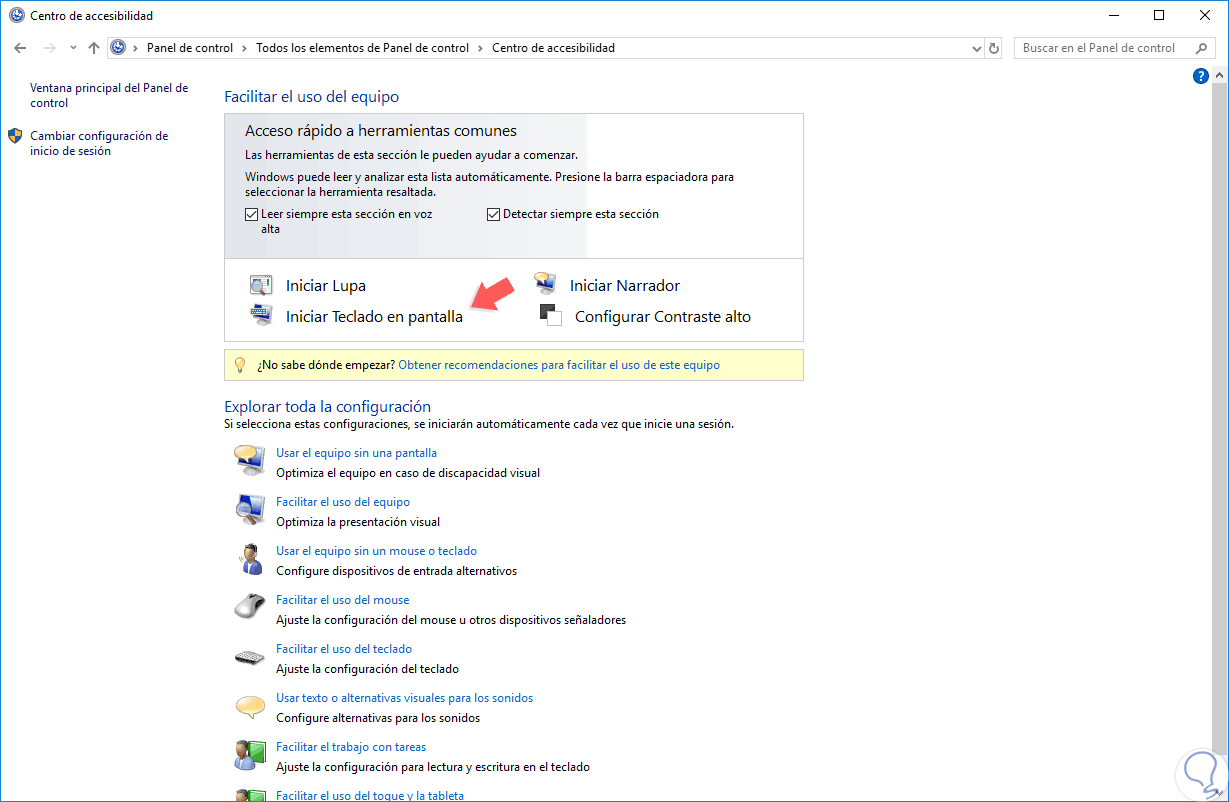Screen dimensions: 1229x802
Task: Open Usar el equipo sin un mouse o teclado
Action: pyautogui.click(x=376, y=551)
